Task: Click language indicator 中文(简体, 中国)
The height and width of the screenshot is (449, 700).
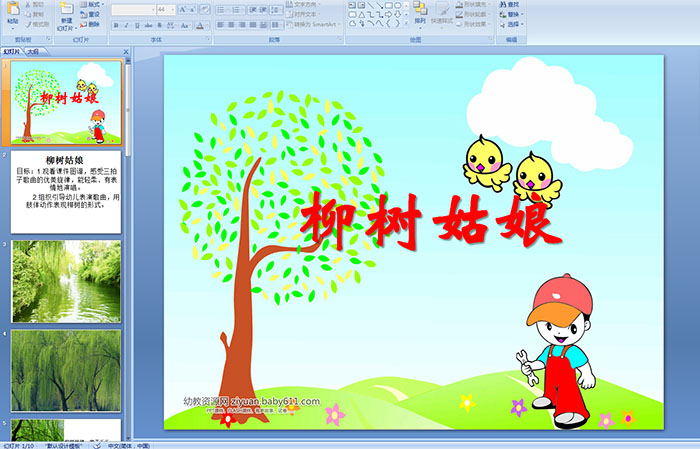Action: [129, 445]
